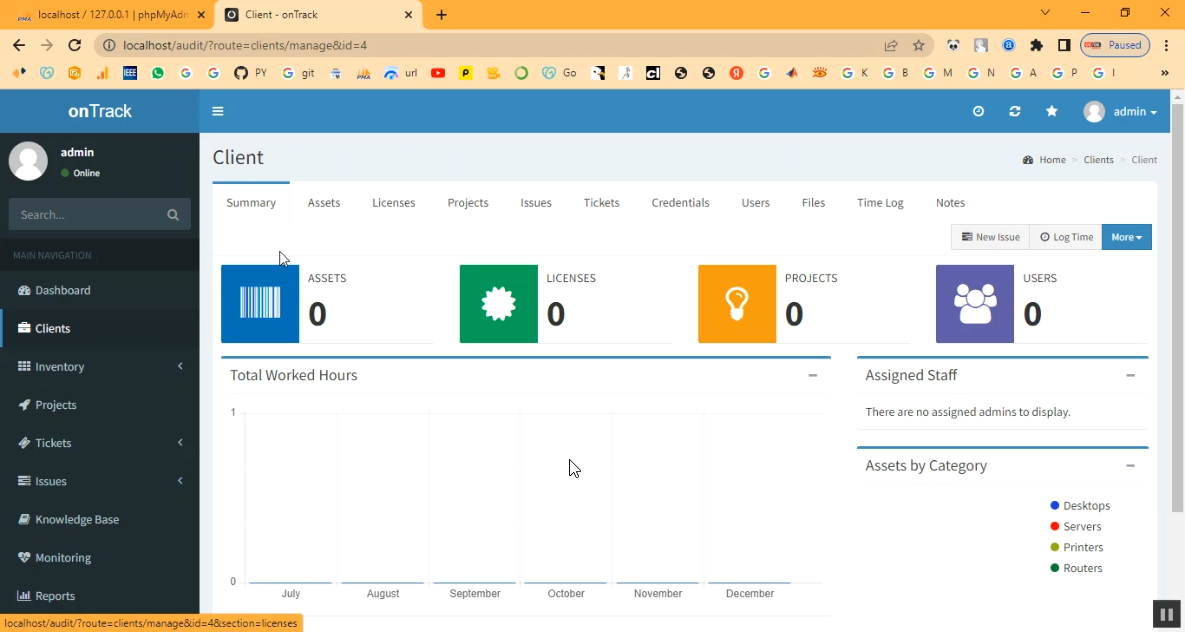Click the New Issue button
This screenshot has height=632, width=1185.
990,237
